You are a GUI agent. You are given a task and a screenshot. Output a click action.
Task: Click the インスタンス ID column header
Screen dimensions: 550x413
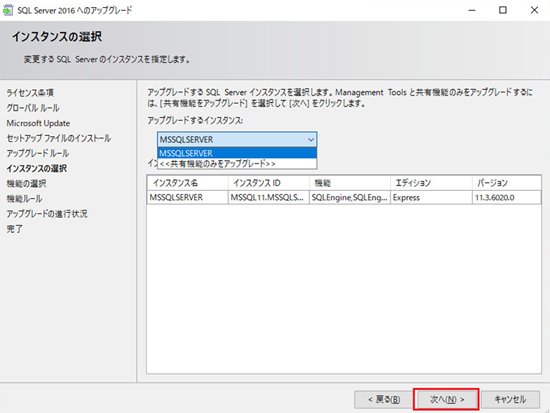click(269, 183)
